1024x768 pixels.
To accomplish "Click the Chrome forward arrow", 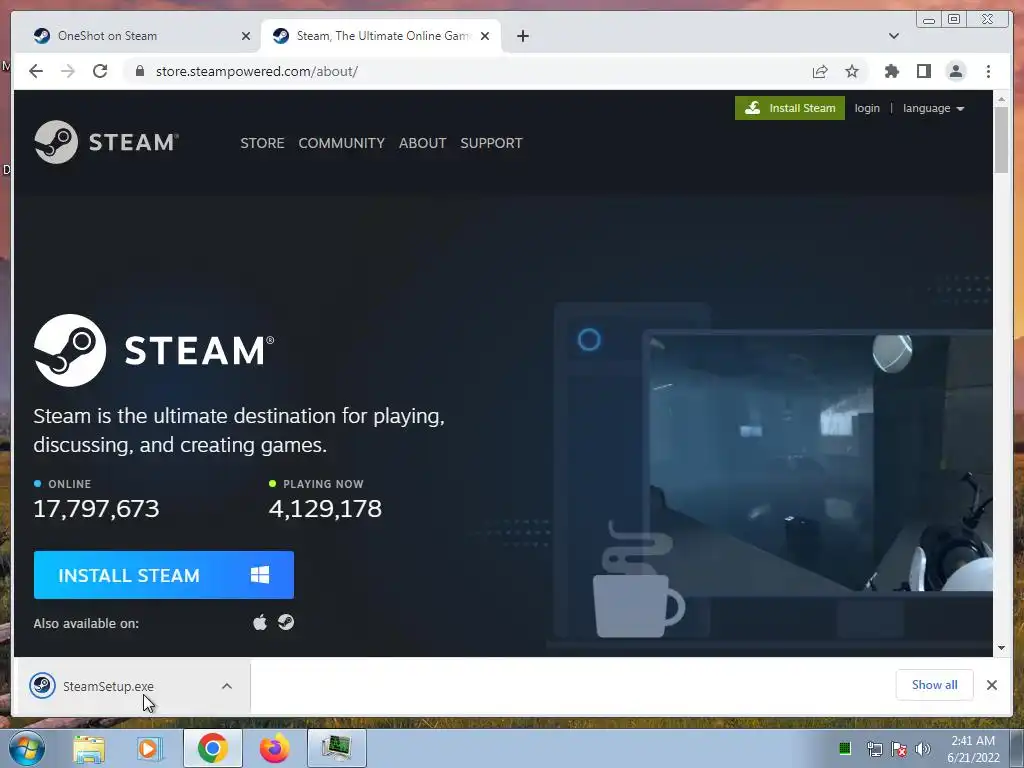I will [x=68, y=71].
